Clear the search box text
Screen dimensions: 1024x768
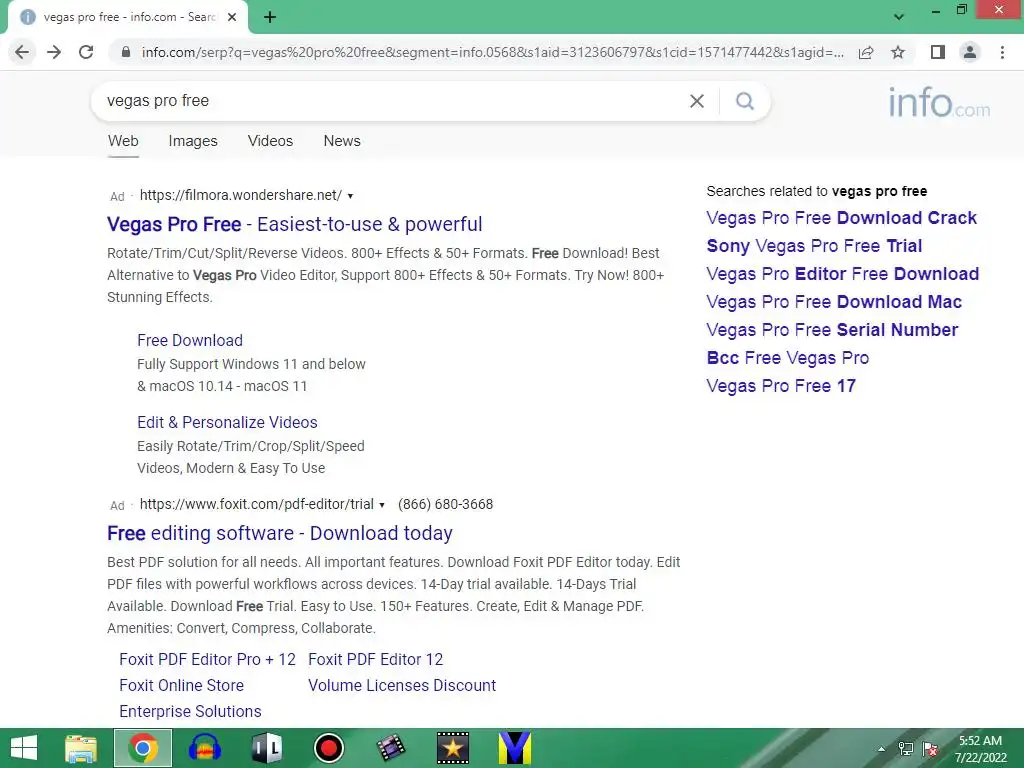[x=697, y=101]
